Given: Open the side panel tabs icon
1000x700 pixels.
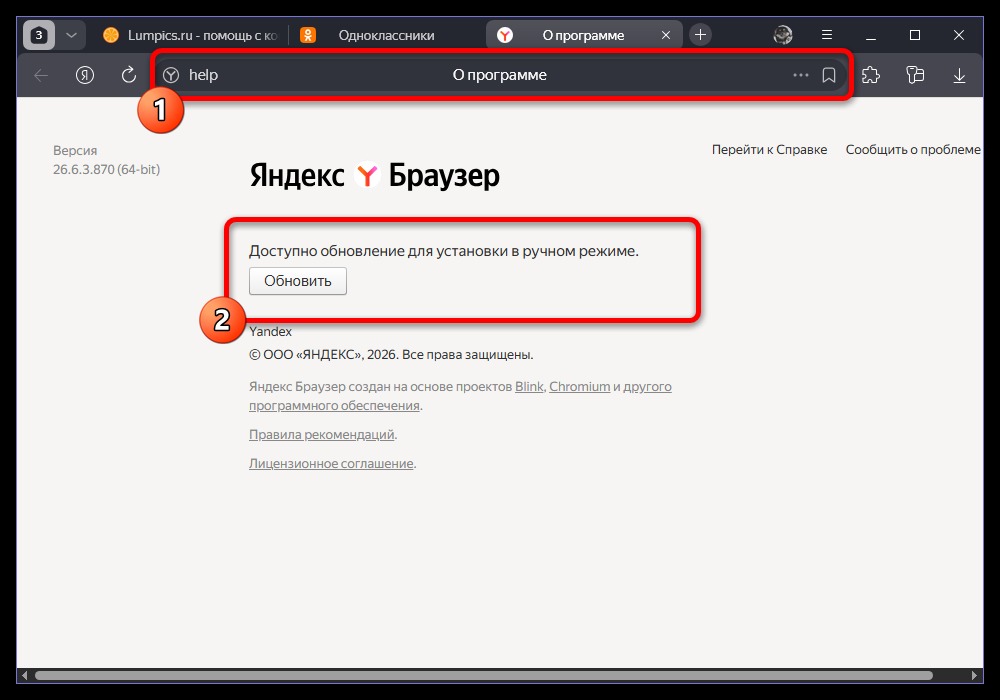Looking at the screenshot, I should (915, 75).
